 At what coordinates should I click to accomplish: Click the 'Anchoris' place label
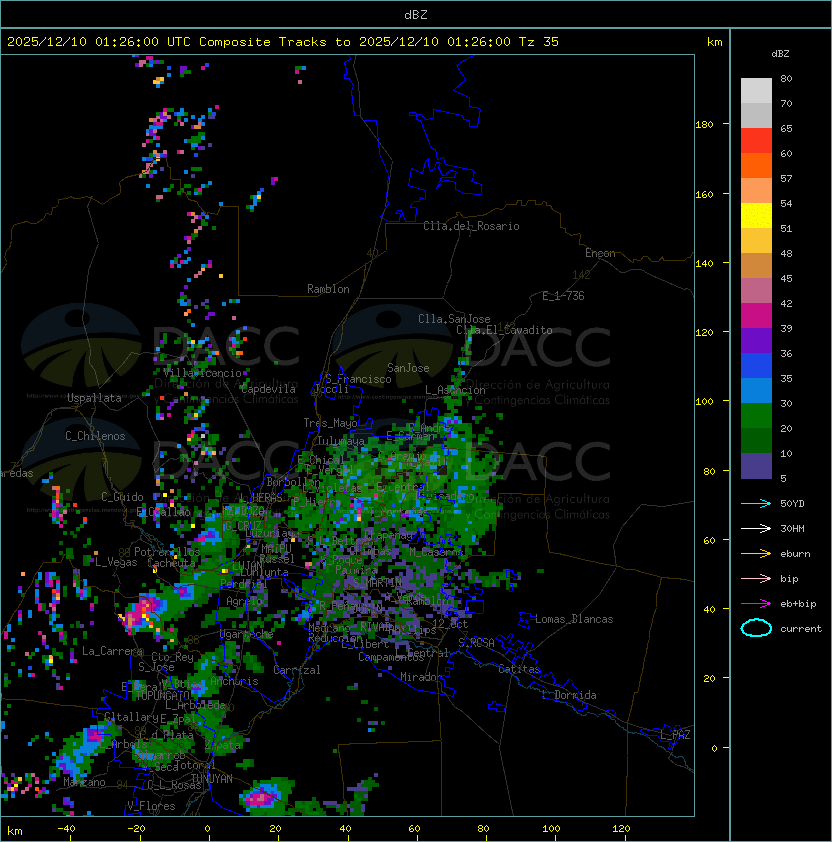(x=234, y=681)
